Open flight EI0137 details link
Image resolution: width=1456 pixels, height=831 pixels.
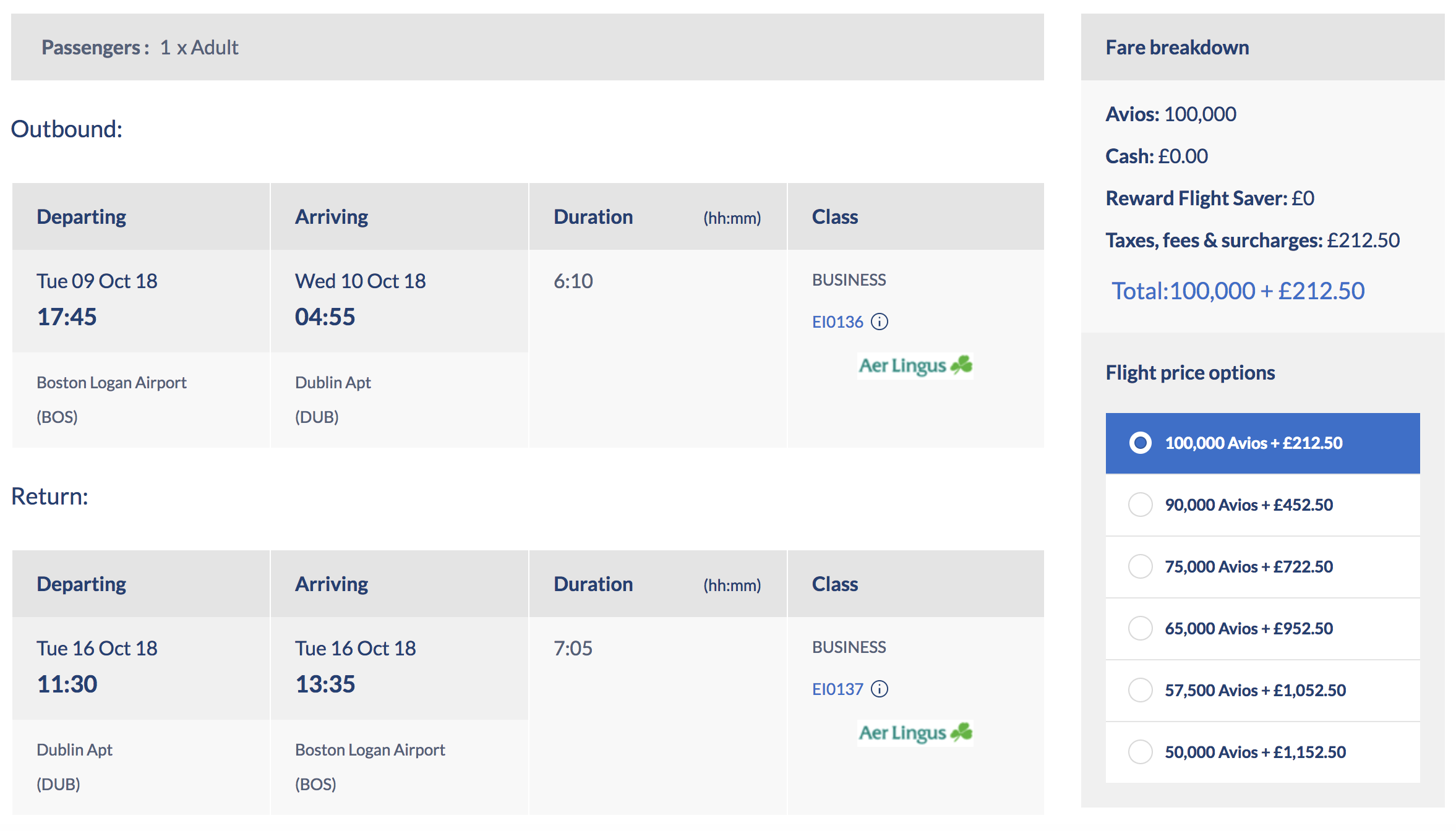tap(837, 689)
